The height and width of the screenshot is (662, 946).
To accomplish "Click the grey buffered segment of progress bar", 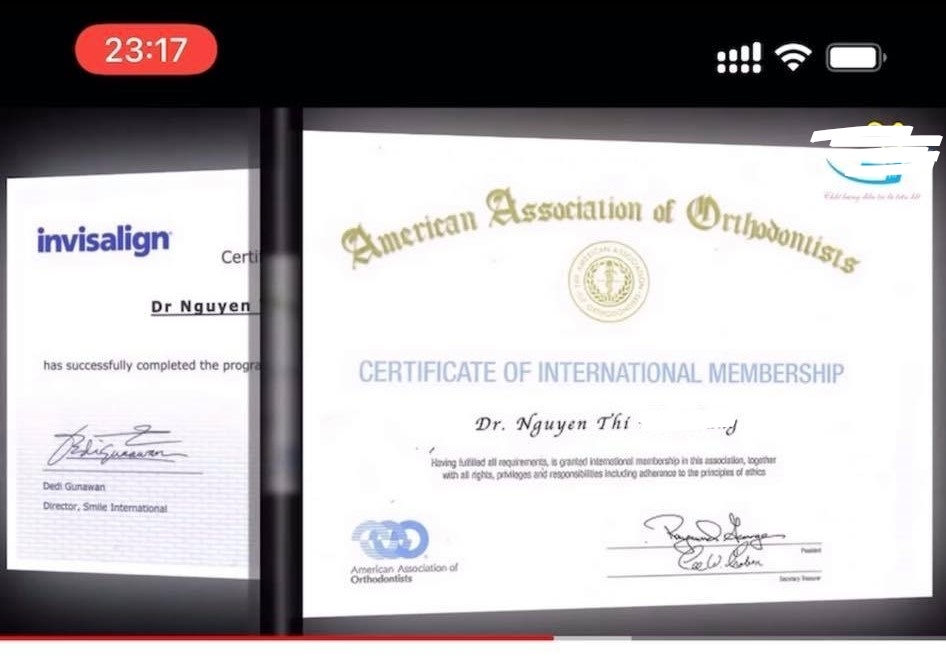I will 592,637.
